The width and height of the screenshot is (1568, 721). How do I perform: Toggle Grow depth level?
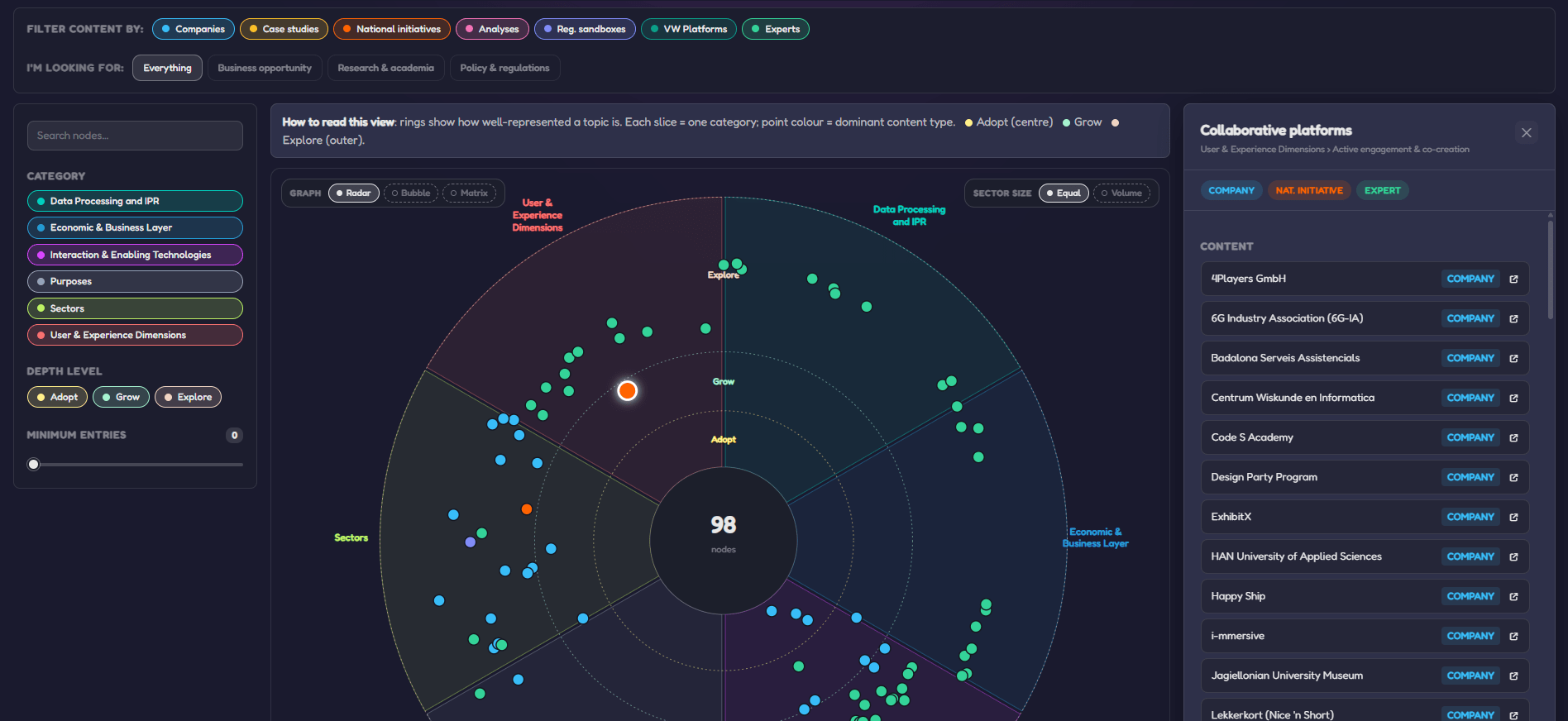tap(122, 397)
